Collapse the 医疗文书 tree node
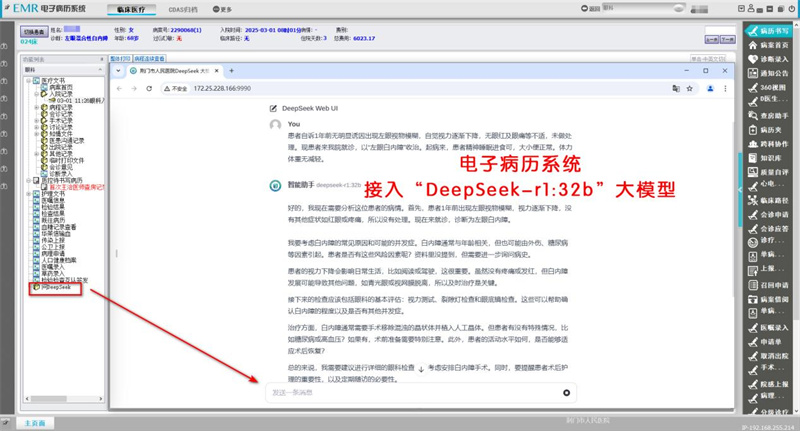The width and height of the screenshot is (800, 431). (x=29, y=81)
